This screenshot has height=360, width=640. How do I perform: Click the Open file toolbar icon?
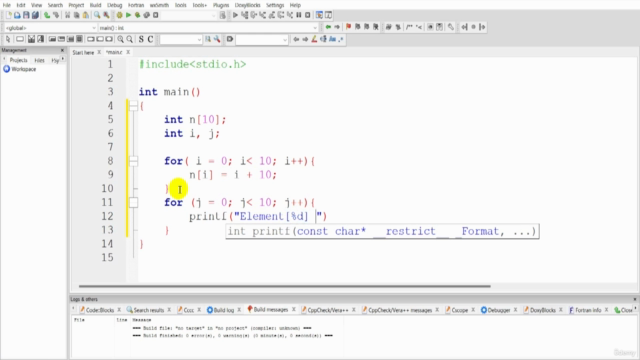click(17, 15)
